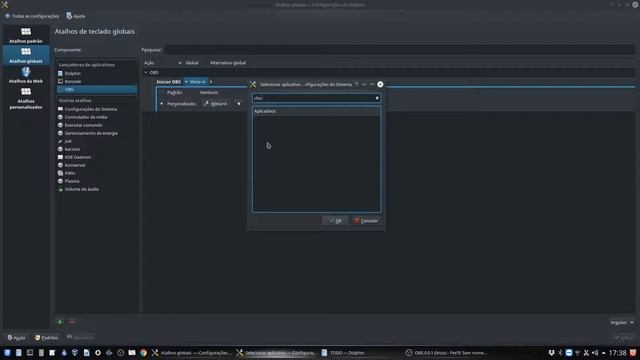Select the Padrão shortcut radio button
Image resolution: width=640 pixels, height=360 pixels.
tap(162, 93)
